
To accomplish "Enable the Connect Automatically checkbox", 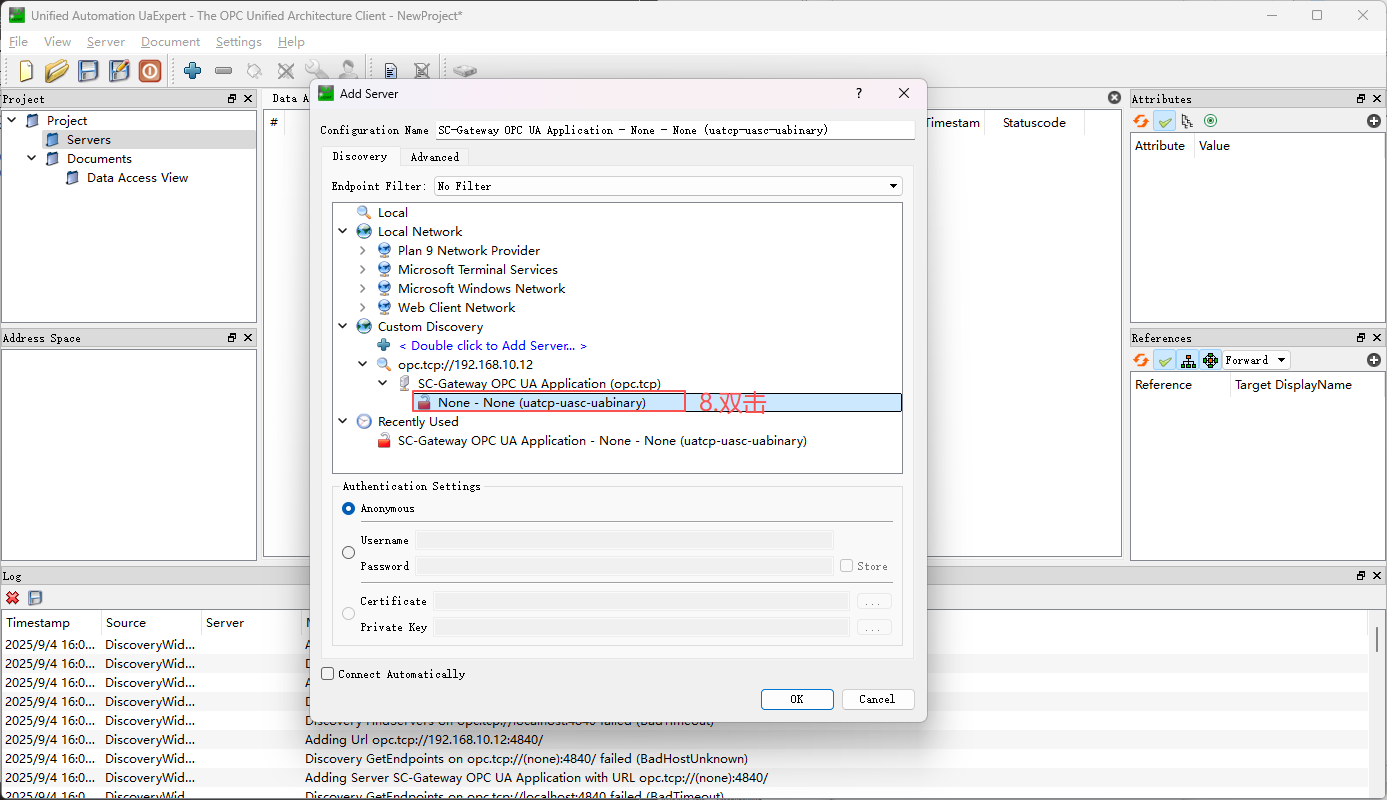I will [x=328, y=674].
